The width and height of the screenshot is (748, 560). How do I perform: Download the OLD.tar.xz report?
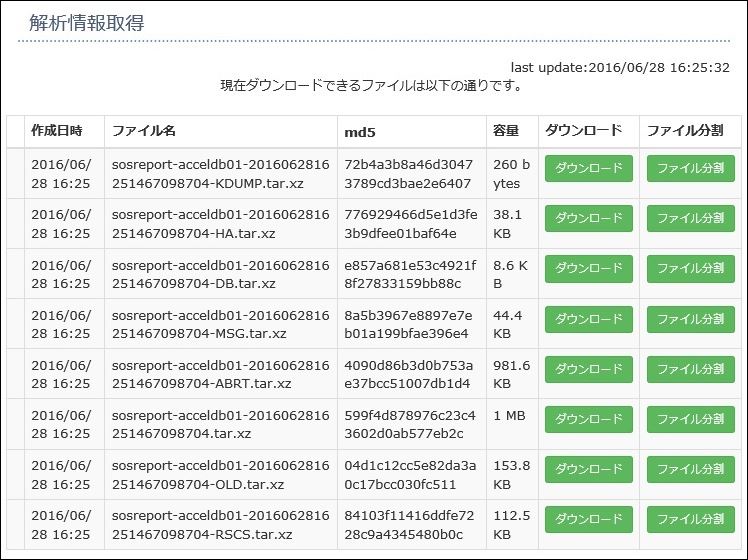(589, 469)
